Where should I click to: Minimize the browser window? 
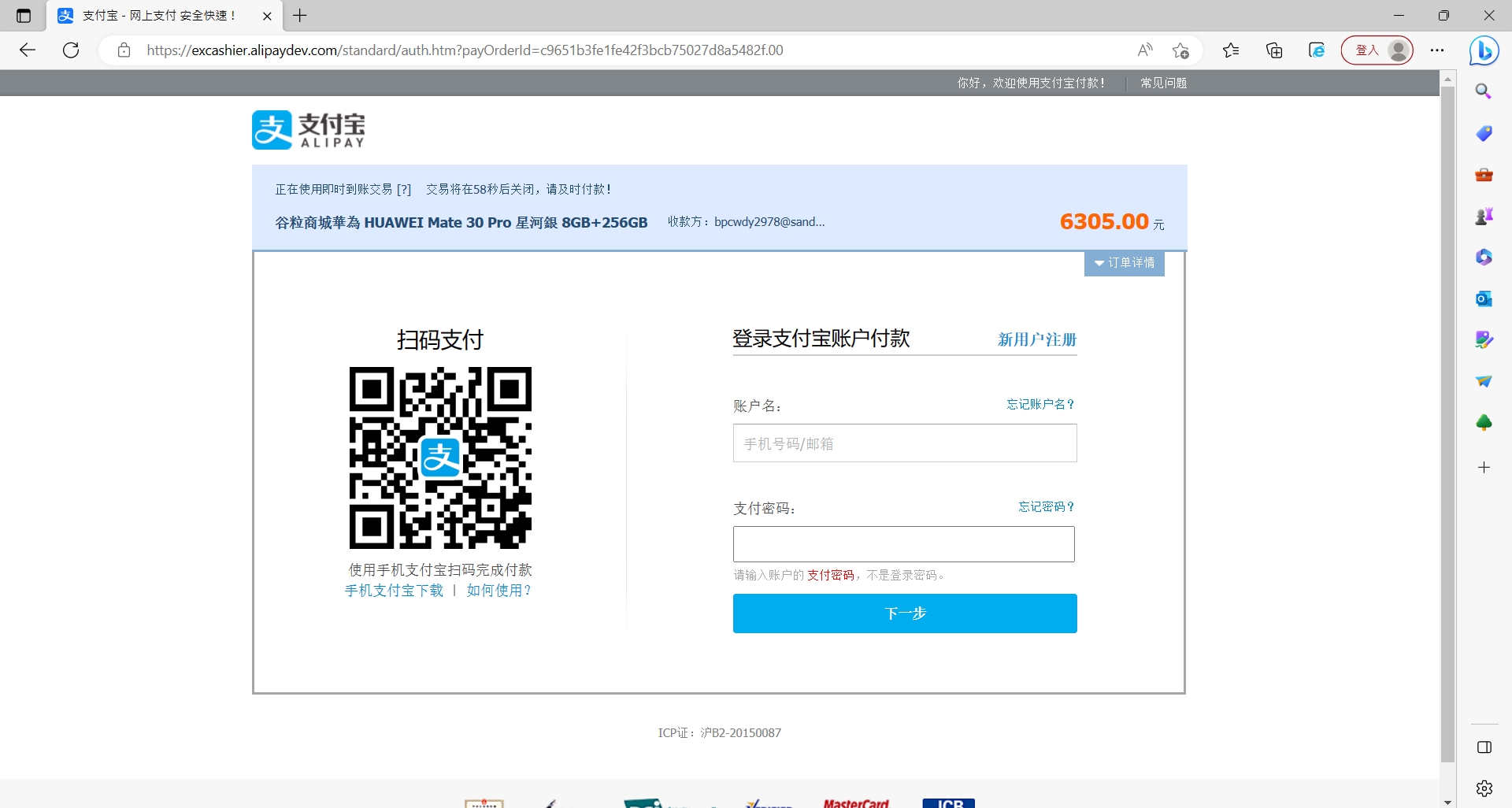(x=1399, y=16)
